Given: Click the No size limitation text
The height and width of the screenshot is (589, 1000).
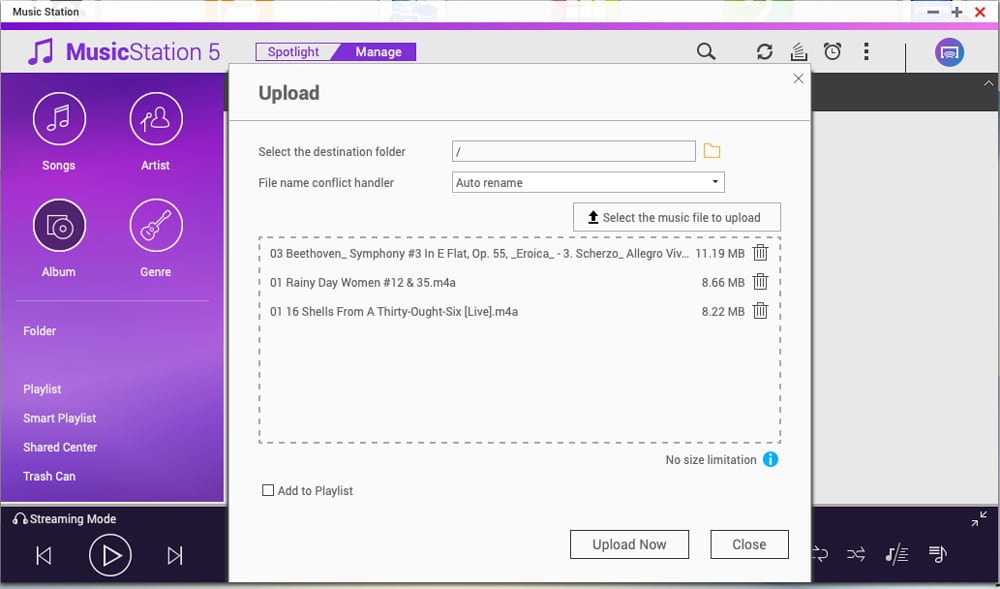Looking at the screenshot, I should (710, 460).
